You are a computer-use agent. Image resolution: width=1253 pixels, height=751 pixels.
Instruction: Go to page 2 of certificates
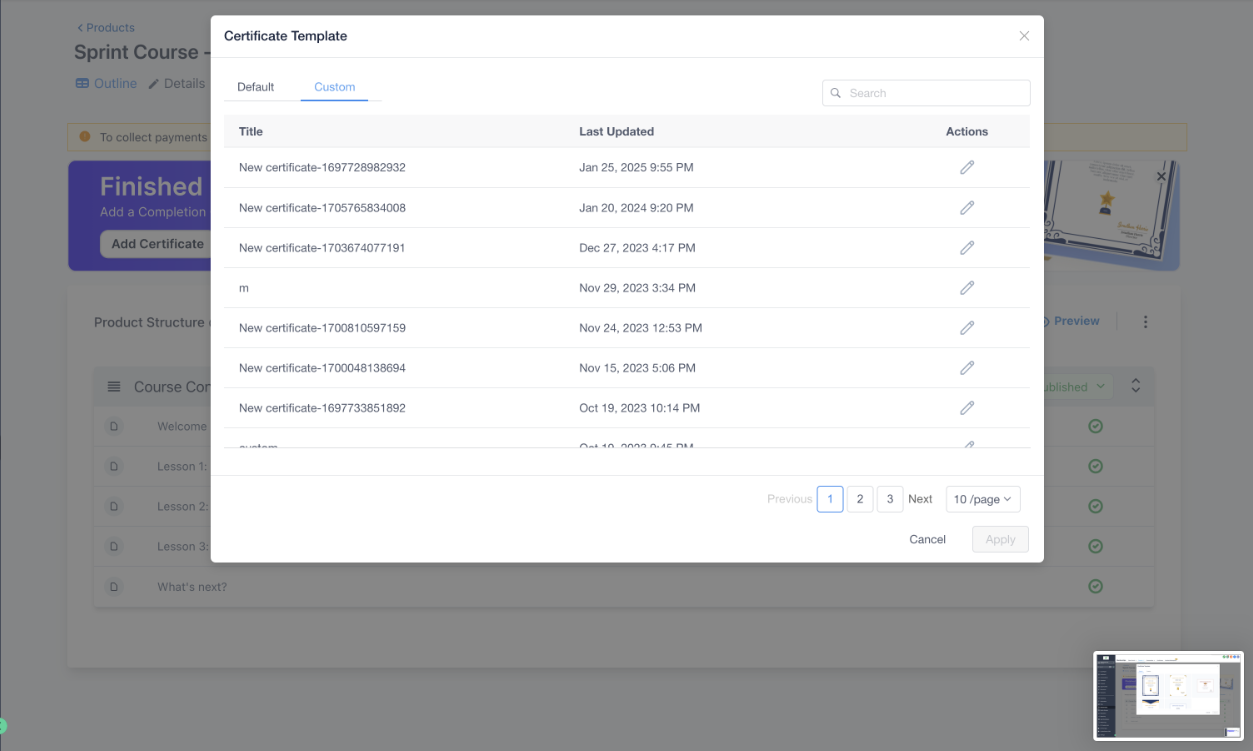859,499
